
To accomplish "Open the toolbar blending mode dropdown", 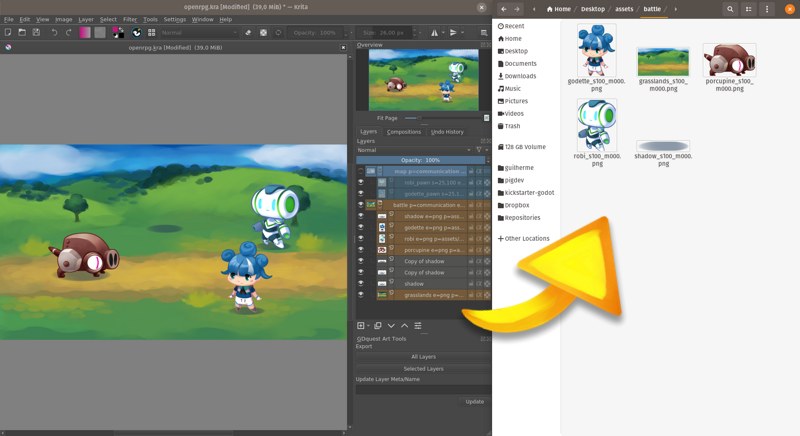I will (x=199, y=33).
